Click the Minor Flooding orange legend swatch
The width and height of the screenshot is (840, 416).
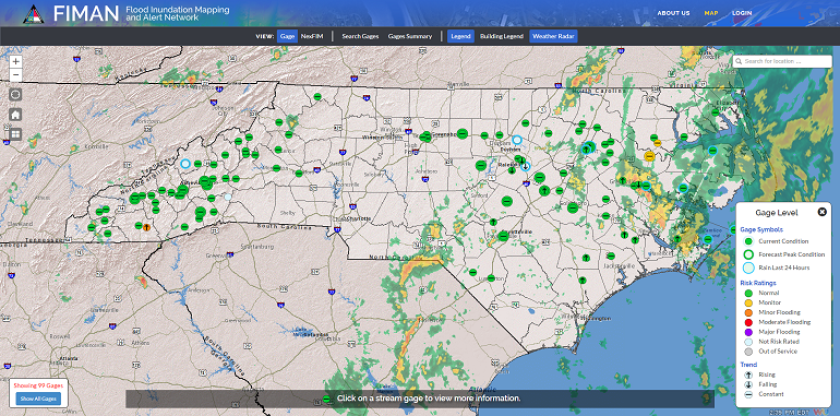(748, 313)
